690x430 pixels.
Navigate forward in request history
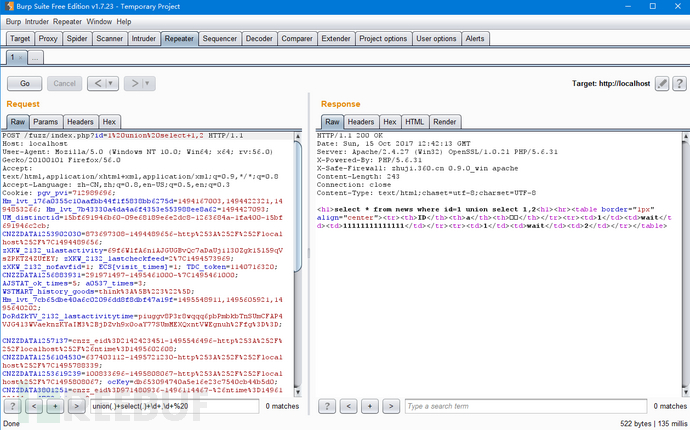(135, 83)
